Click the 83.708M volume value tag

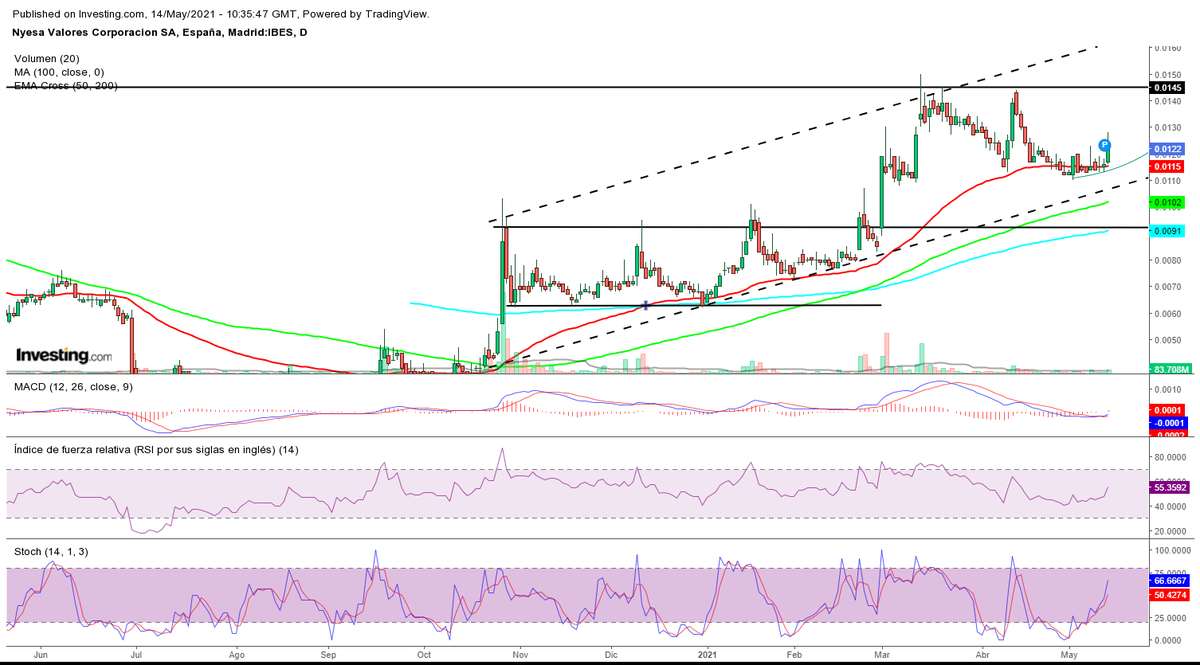tap(1170, 369)
